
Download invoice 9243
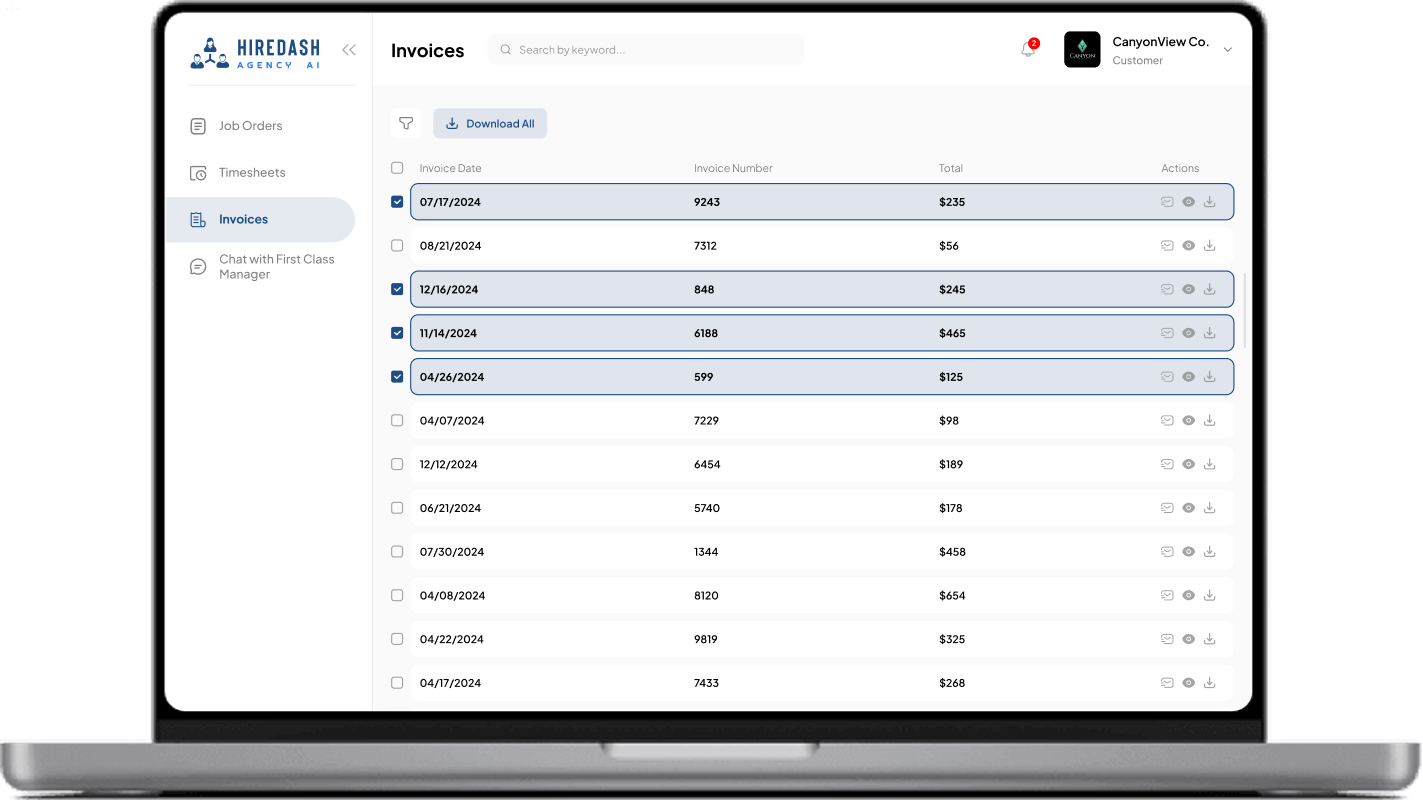point(1210,202)
